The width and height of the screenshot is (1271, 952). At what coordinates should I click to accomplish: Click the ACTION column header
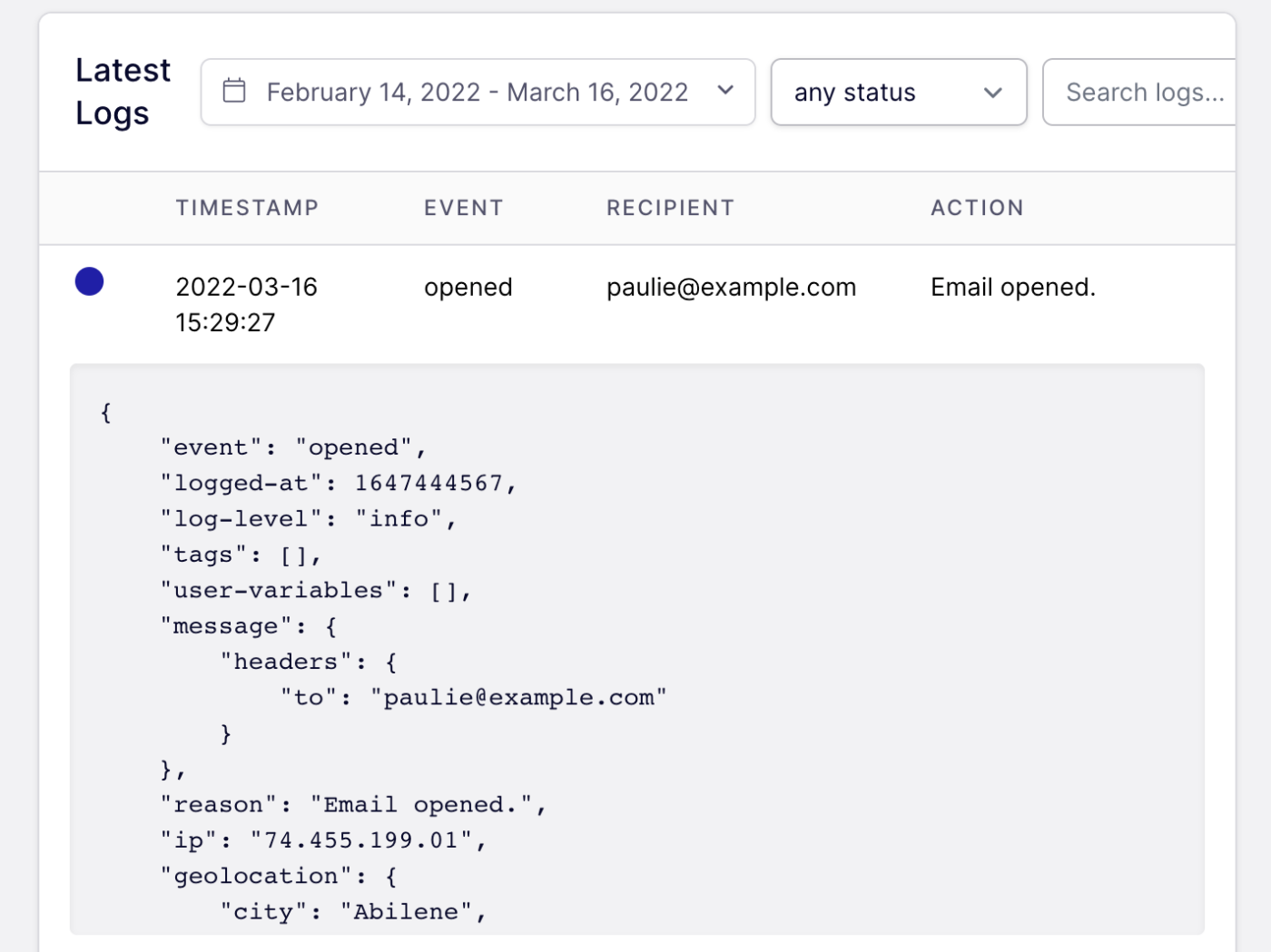point(977,208)
